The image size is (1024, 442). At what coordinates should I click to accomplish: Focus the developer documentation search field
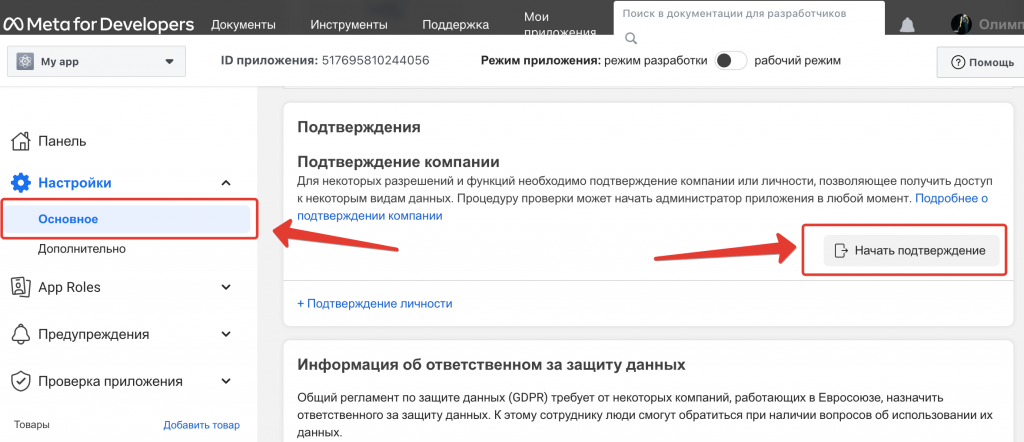point(750,18)
